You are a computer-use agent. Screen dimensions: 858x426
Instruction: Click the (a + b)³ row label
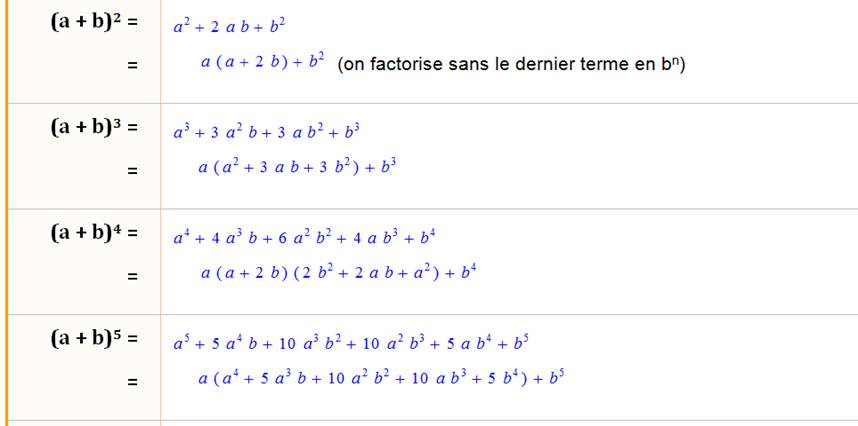pyautogui.click(x=93, y=128)
